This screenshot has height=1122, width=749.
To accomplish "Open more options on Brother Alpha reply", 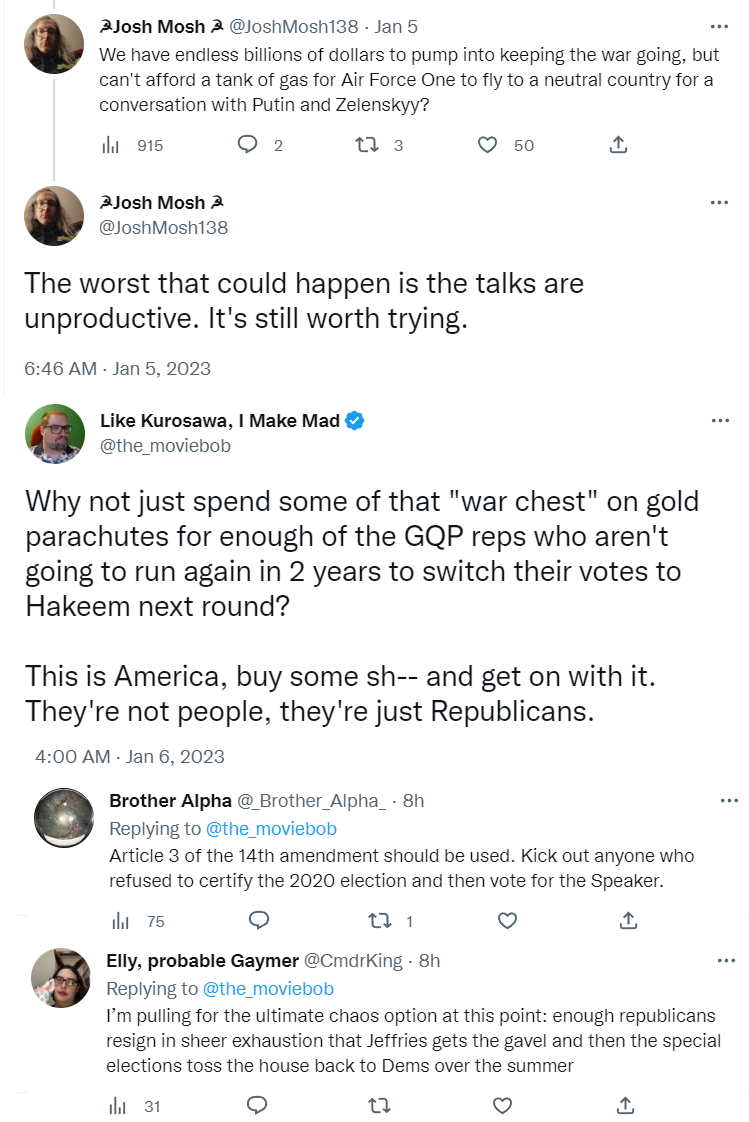I will point(729,801).
